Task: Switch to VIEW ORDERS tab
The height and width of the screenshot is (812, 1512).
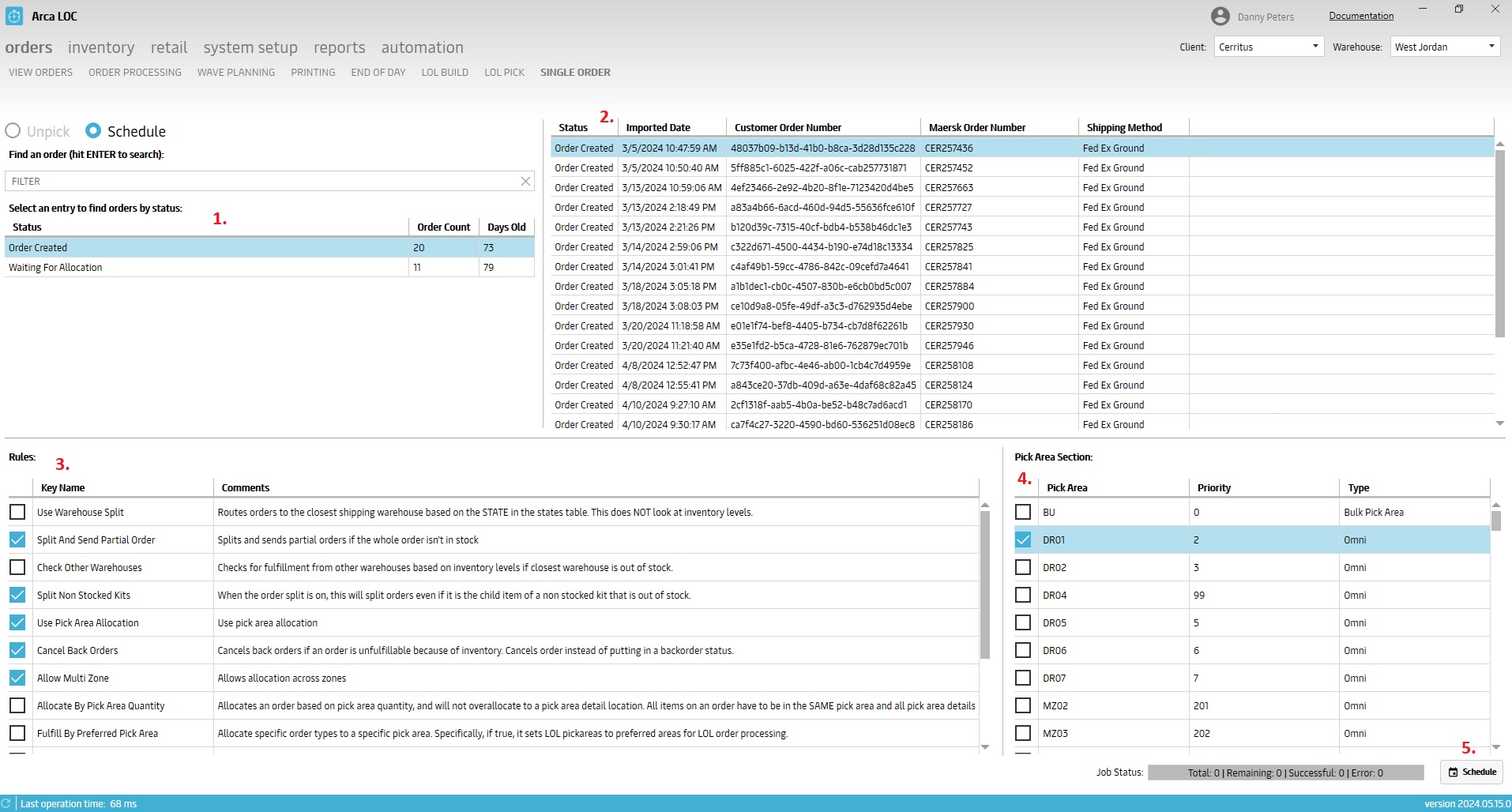Action: tap(40, 72)
